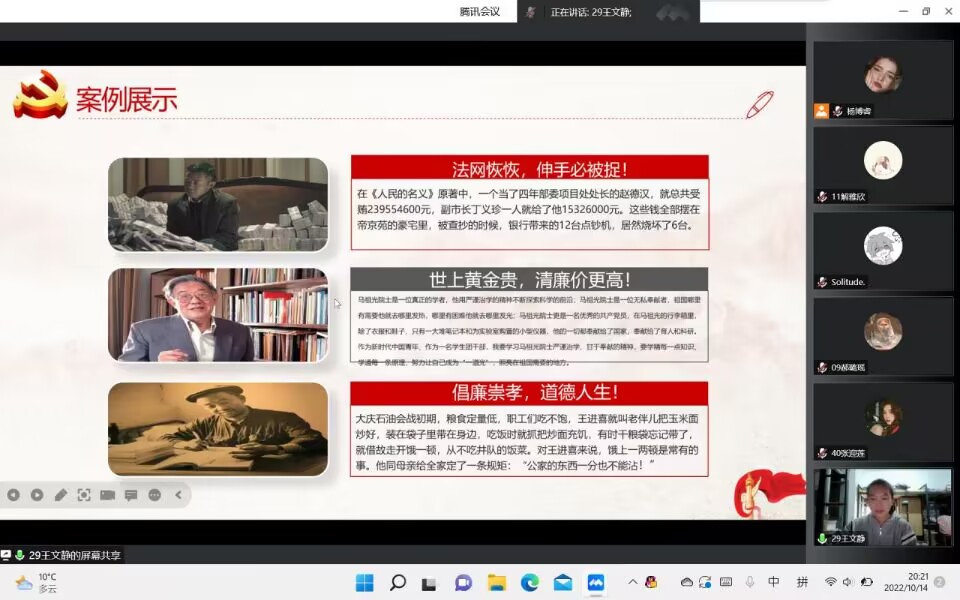Select 杨博睿 participant video tile
Screen dimensions: 960x600
point(882,79)
